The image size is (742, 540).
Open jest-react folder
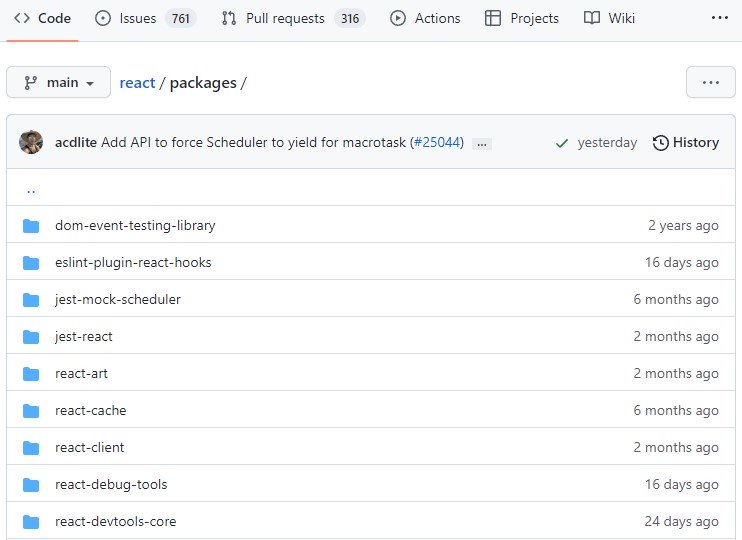(x=84, y=336)
